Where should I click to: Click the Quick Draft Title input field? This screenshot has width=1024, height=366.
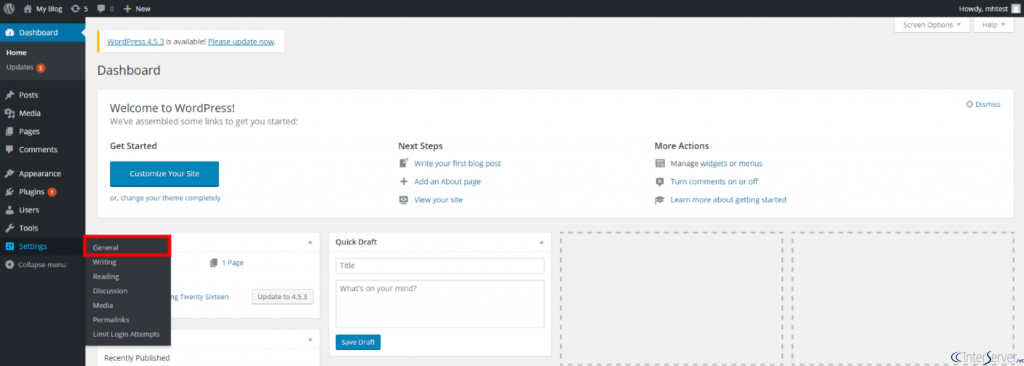point(440,266)
